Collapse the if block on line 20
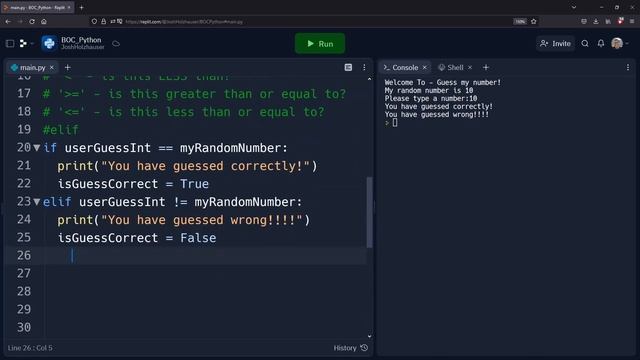The image size is (640, 360). pyautogui.click(x=37, y=148)
